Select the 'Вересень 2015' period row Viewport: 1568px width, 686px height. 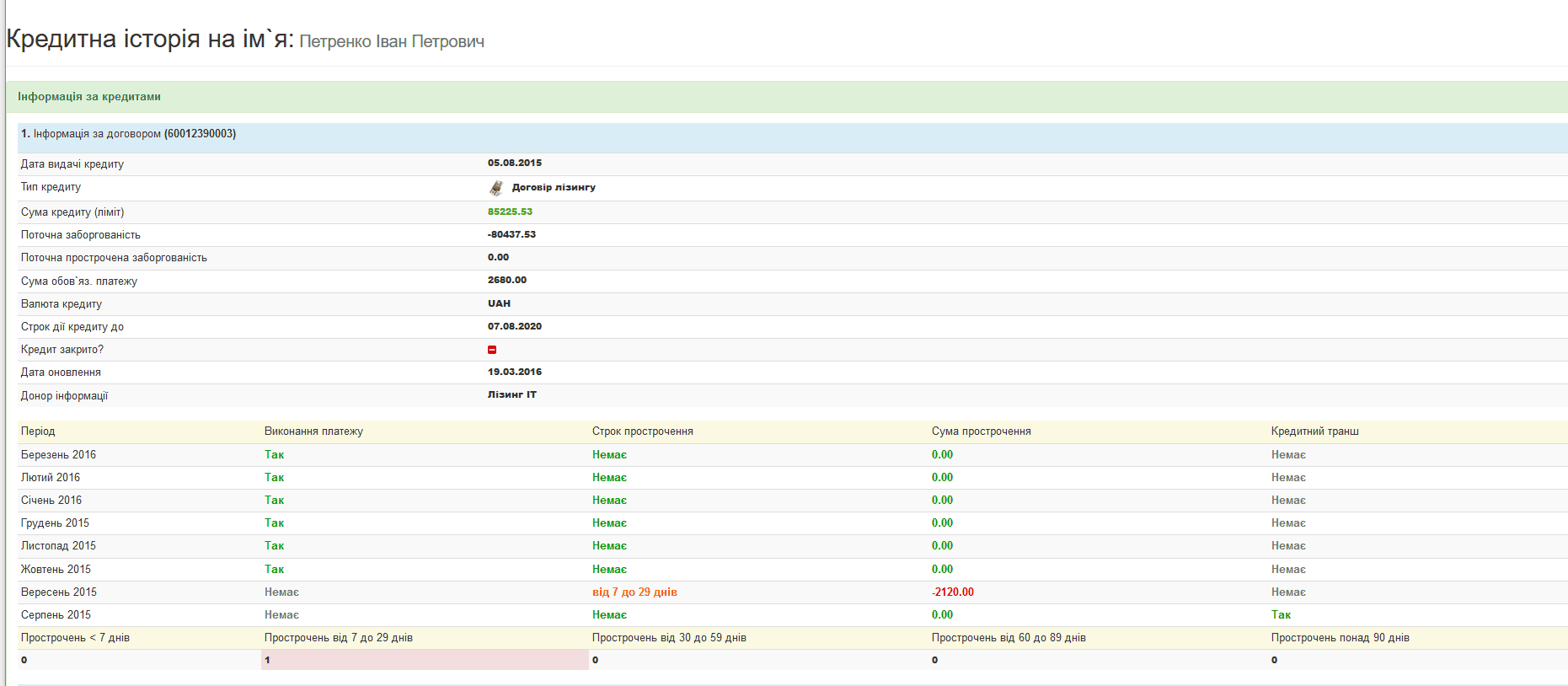click(x=59, y=592)
